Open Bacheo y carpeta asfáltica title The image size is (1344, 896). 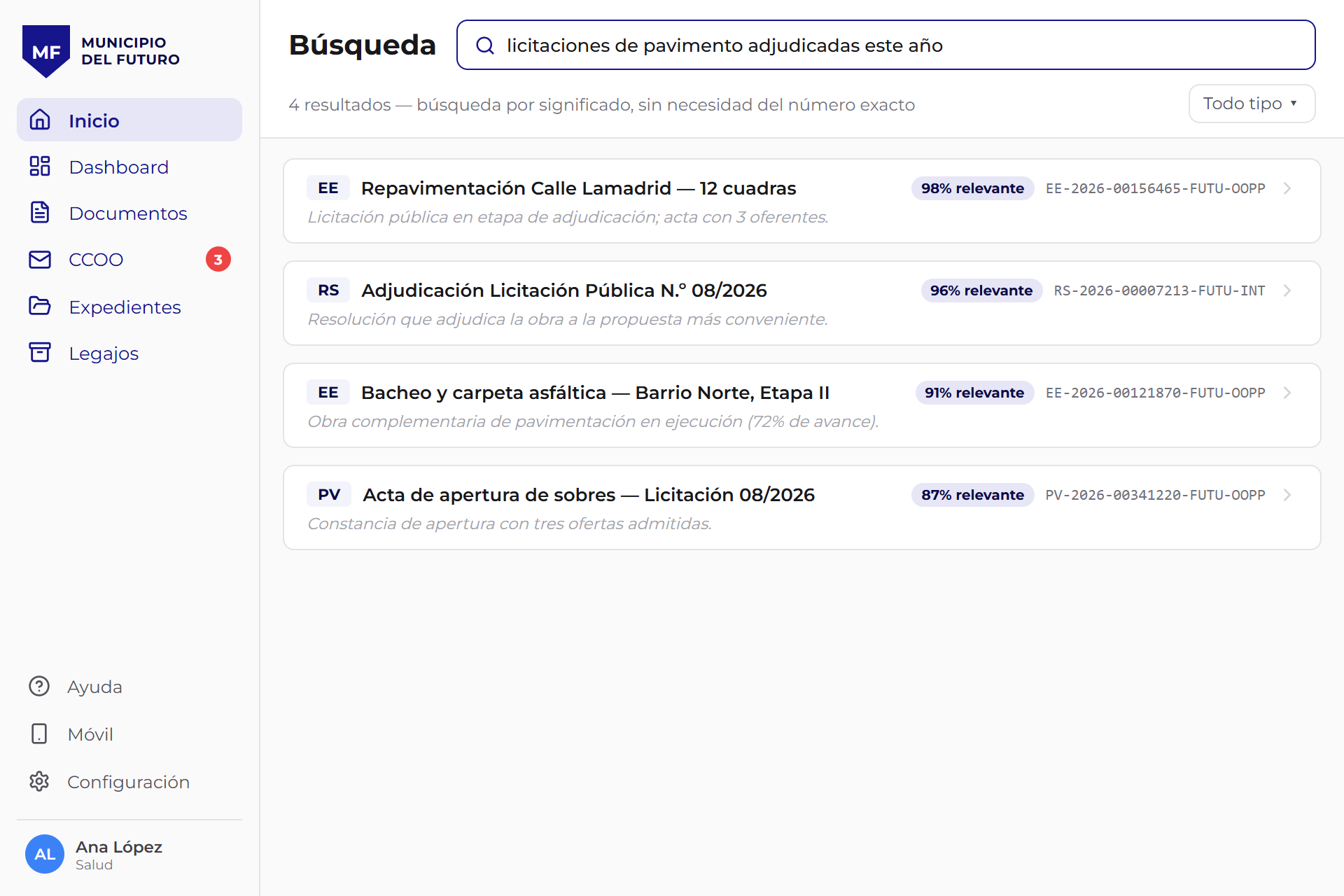[x=595, y=393]
